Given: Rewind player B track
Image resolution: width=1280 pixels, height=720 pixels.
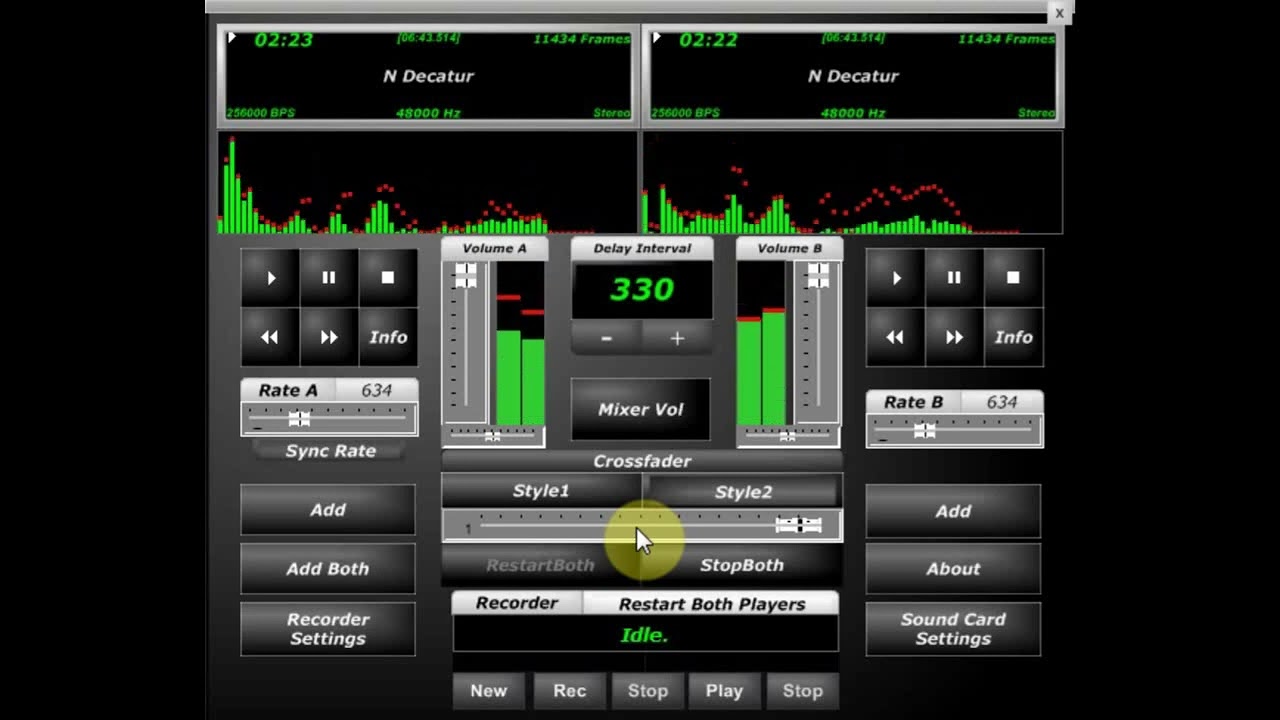Looking at the screenshot, I should click(895, 337).
